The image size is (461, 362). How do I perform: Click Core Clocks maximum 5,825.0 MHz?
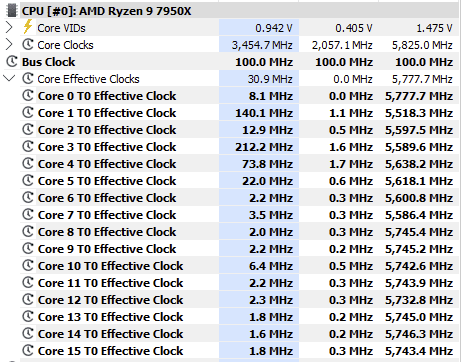click(x=422, y=45)
